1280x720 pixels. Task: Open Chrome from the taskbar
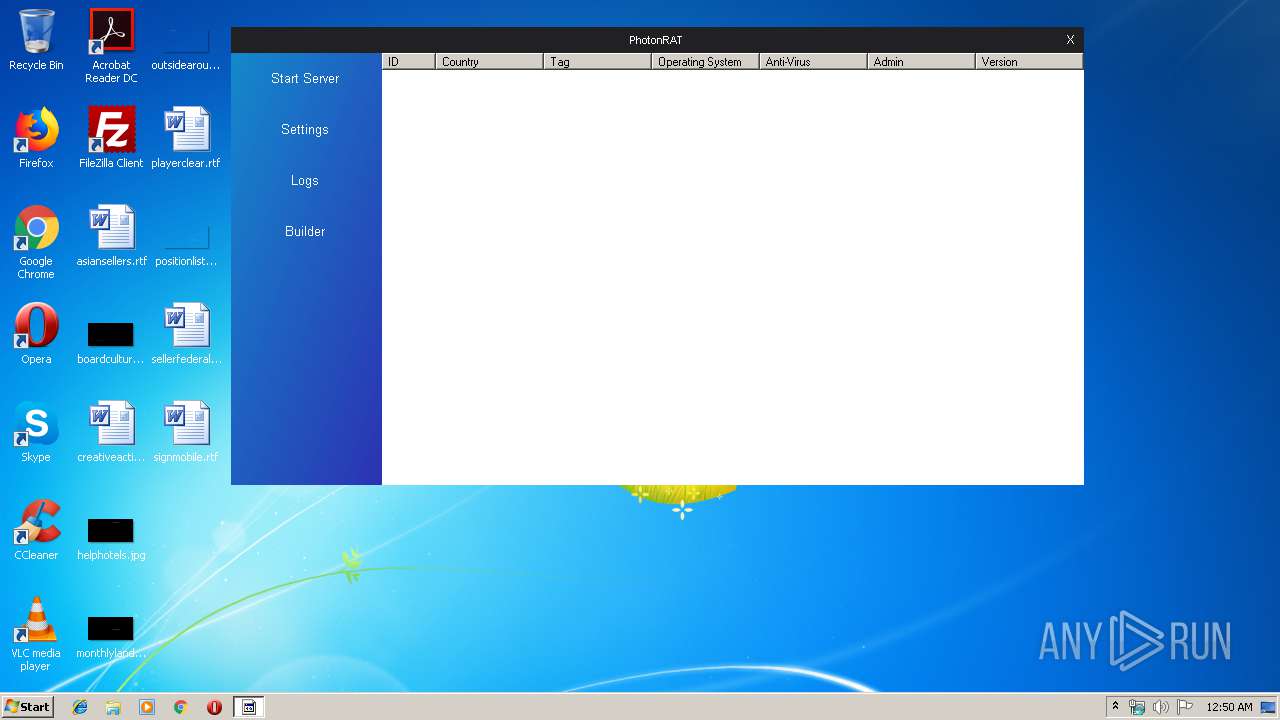coord(180,707)
